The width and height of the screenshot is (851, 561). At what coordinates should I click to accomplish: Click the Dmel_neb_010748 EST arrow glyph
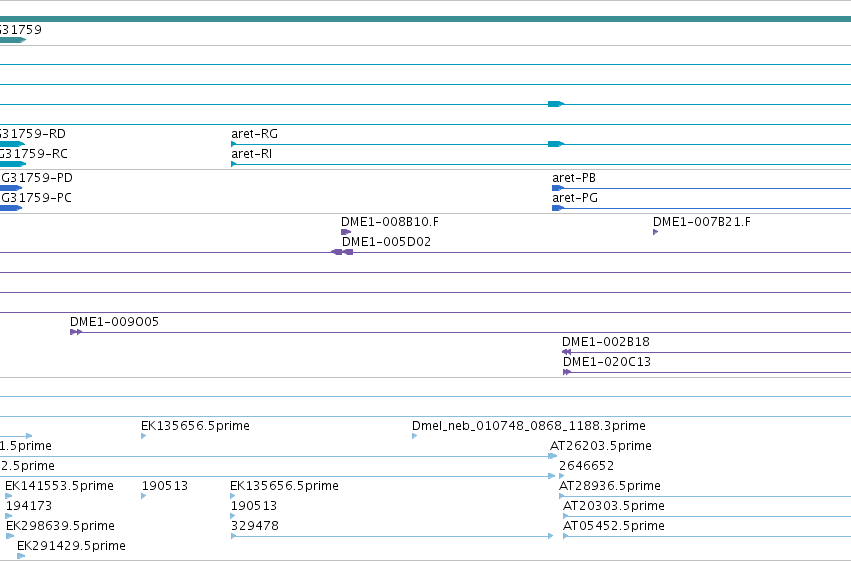(x=415, y=436)
